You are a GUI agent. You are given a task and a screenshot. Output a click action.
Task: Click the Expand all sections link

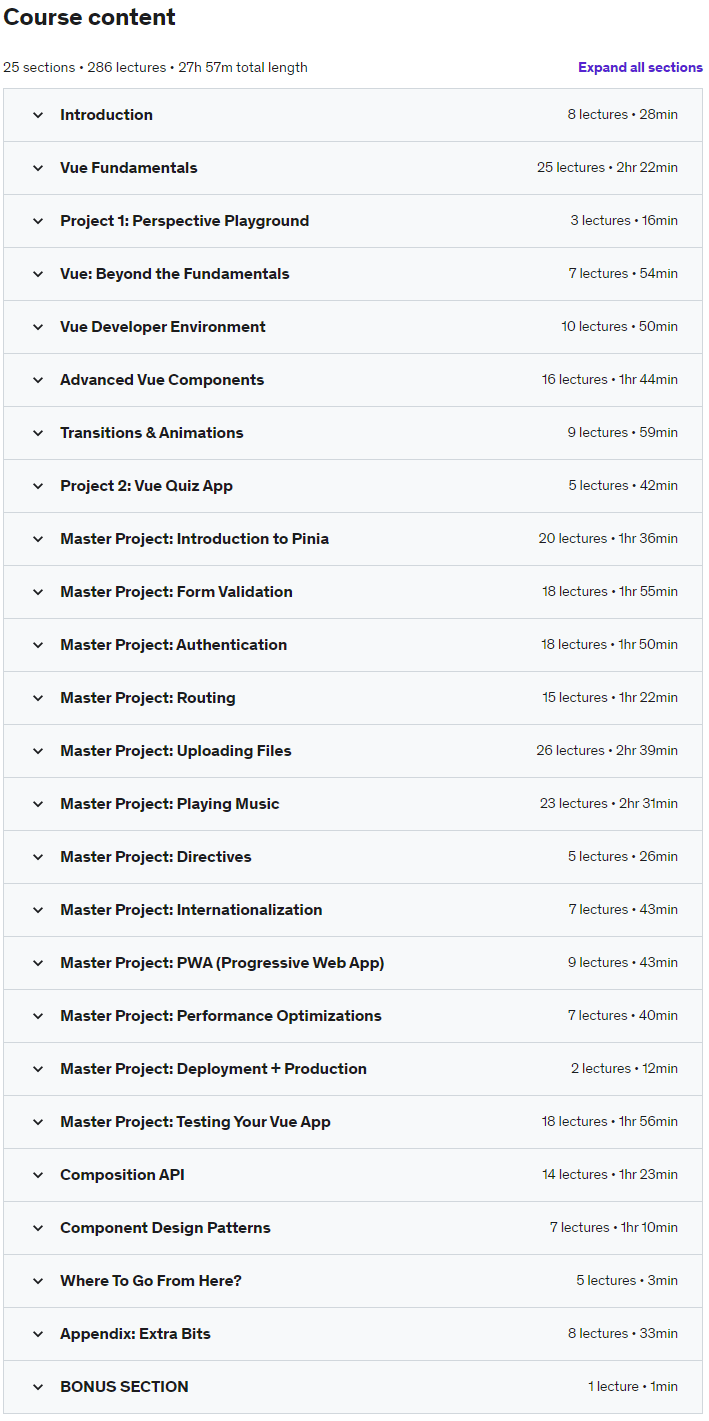(x=640, y=68)
